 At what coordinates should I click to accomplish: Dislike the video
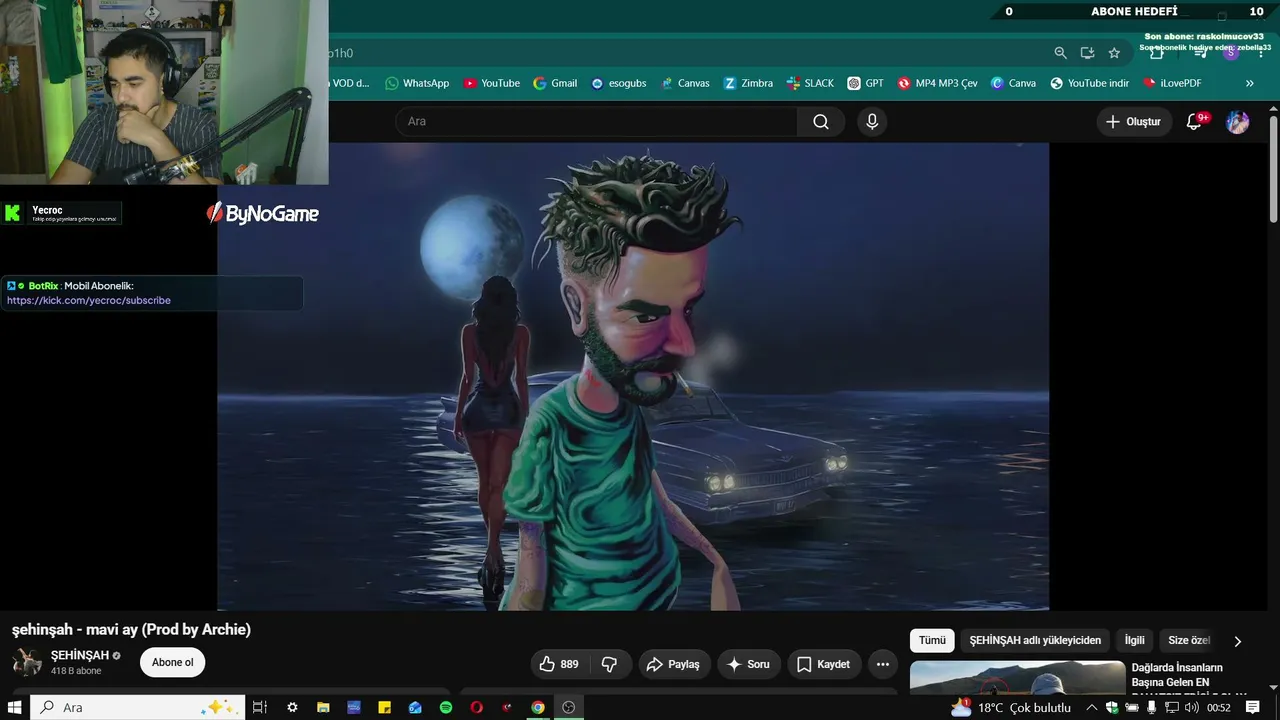click(x=610, y=664)
